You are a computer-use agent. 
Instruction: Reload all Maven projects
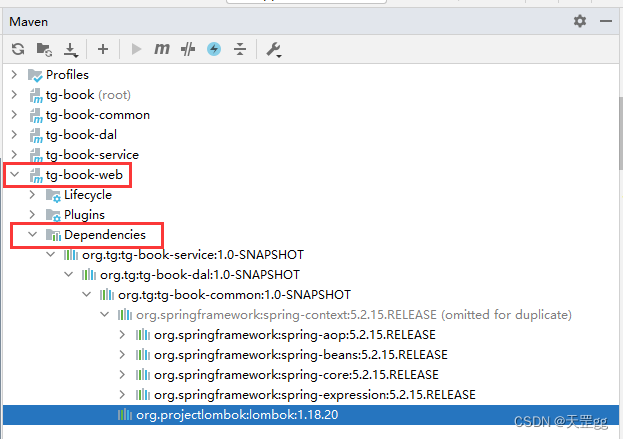[18, 49]
